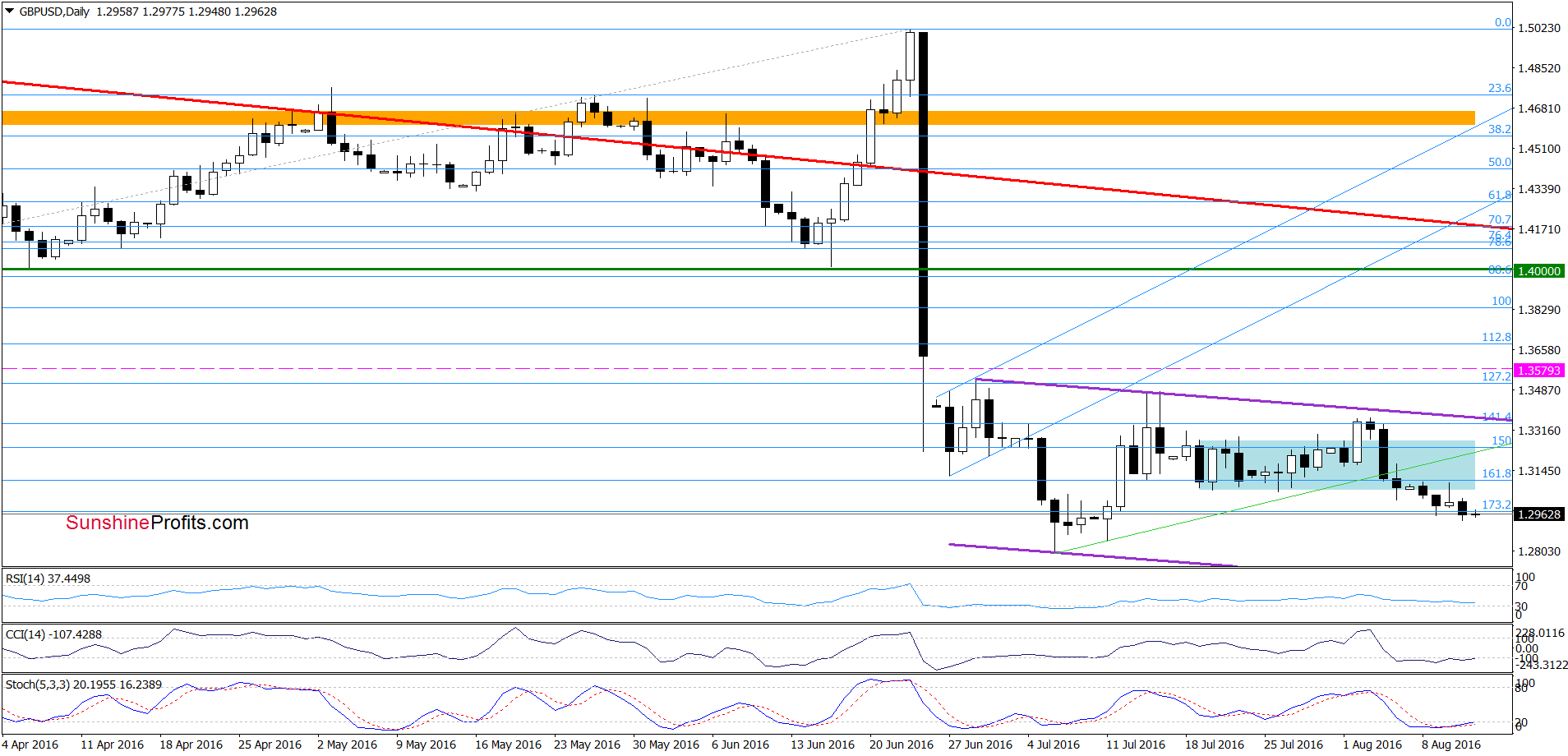1568x756 pixels.
Task: Click the 18 Jul 2016 date label
Action: [1215, 744]
